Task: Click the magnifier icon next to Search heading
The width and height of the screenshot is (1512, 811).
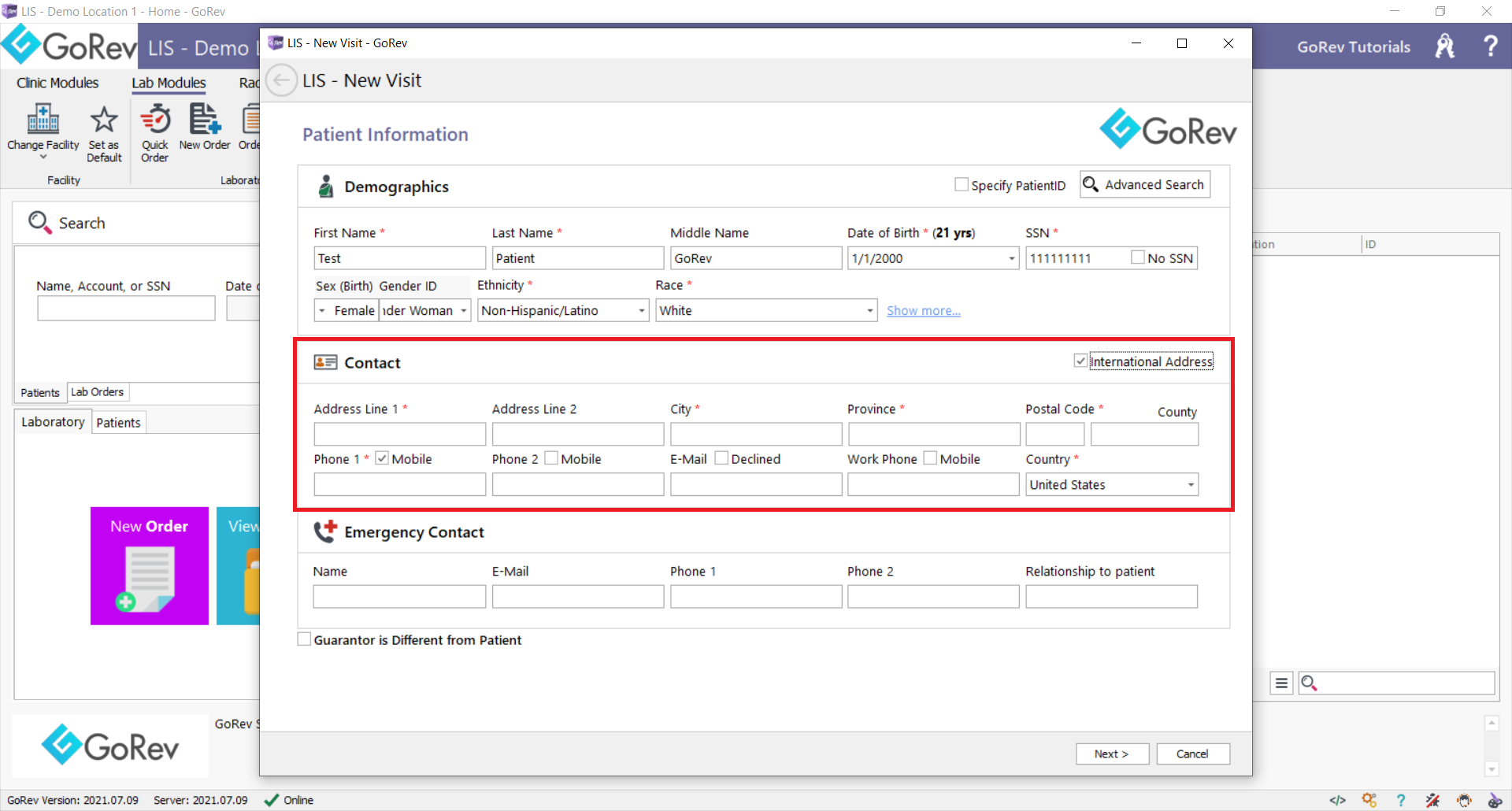Action: click(x=39, y=222)
